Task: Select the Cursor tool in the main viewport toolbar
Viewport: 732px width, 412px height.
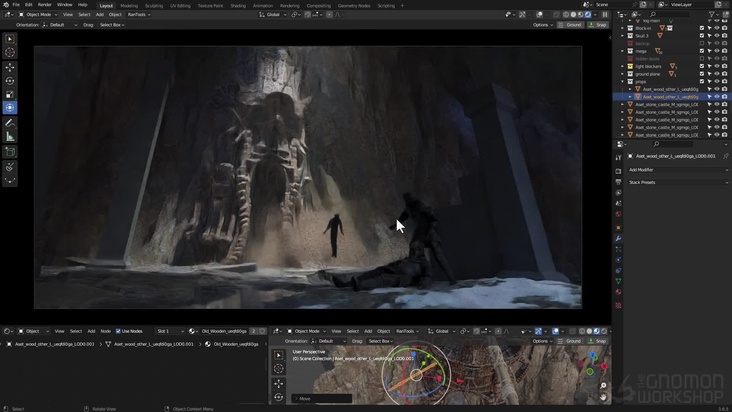Action: 10,53
